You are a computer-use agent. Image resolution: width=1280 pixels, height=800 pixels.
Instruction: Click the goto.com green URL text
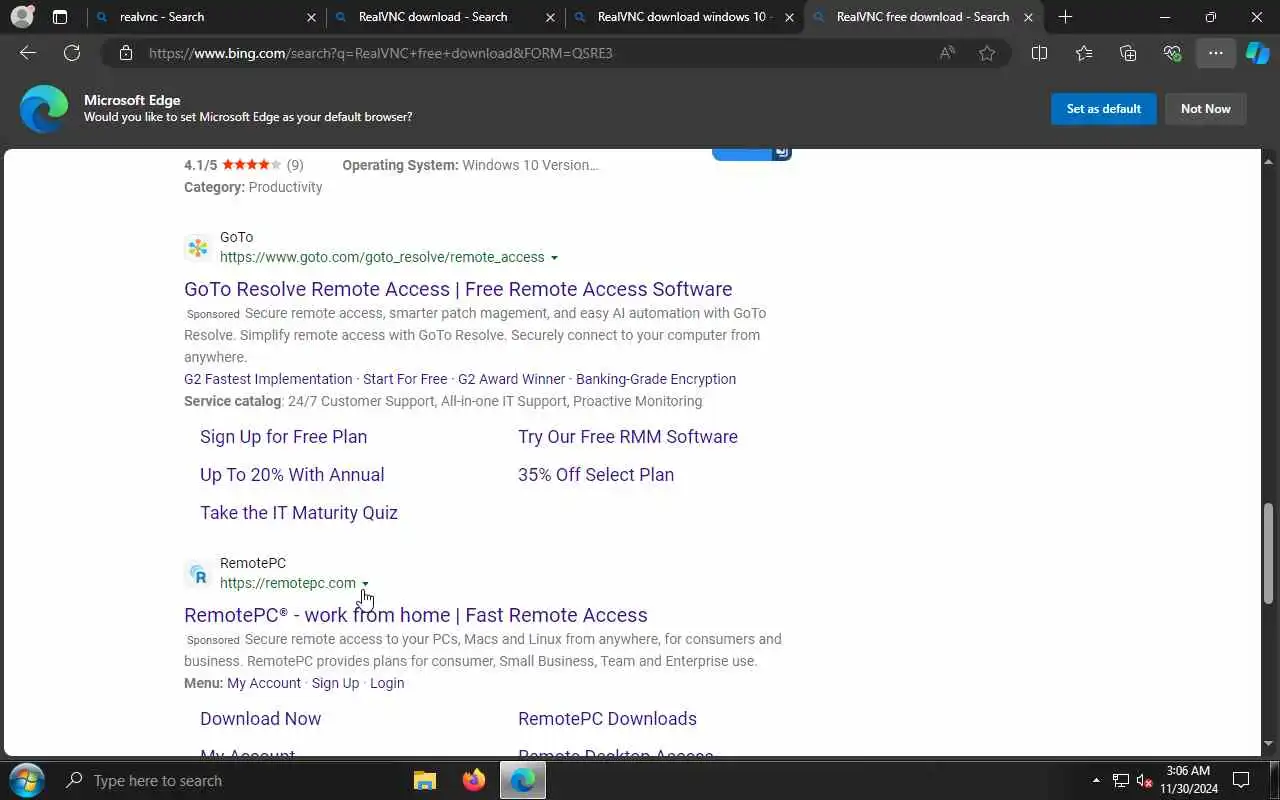[382, 257]
